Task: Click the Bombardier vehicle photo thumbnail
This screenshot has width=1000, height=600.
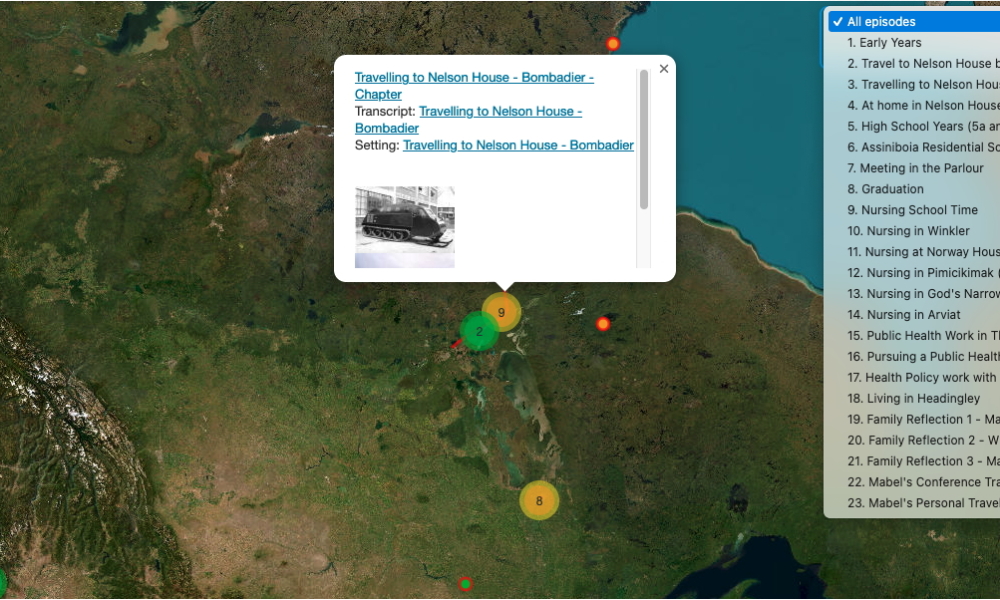Action: pyautogui.click(x=404, y=227)
